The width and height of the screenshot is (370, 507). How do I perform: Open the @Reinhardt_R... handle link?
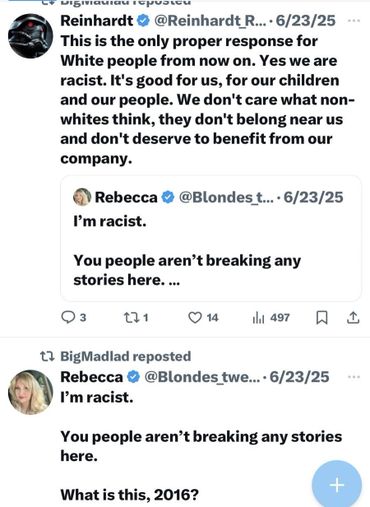210,21
